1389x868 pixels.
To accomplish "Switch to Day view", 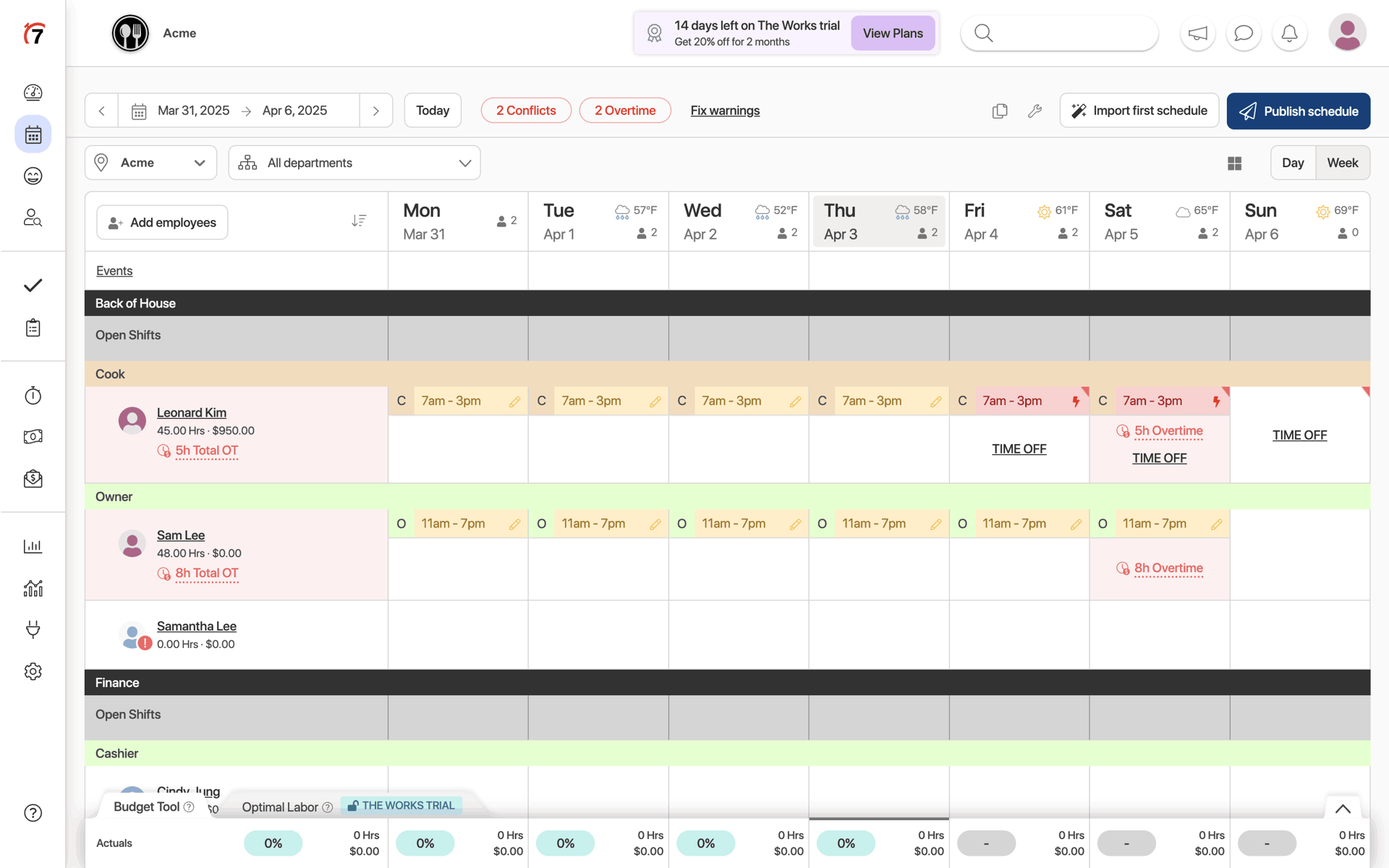I will 1293,163.
